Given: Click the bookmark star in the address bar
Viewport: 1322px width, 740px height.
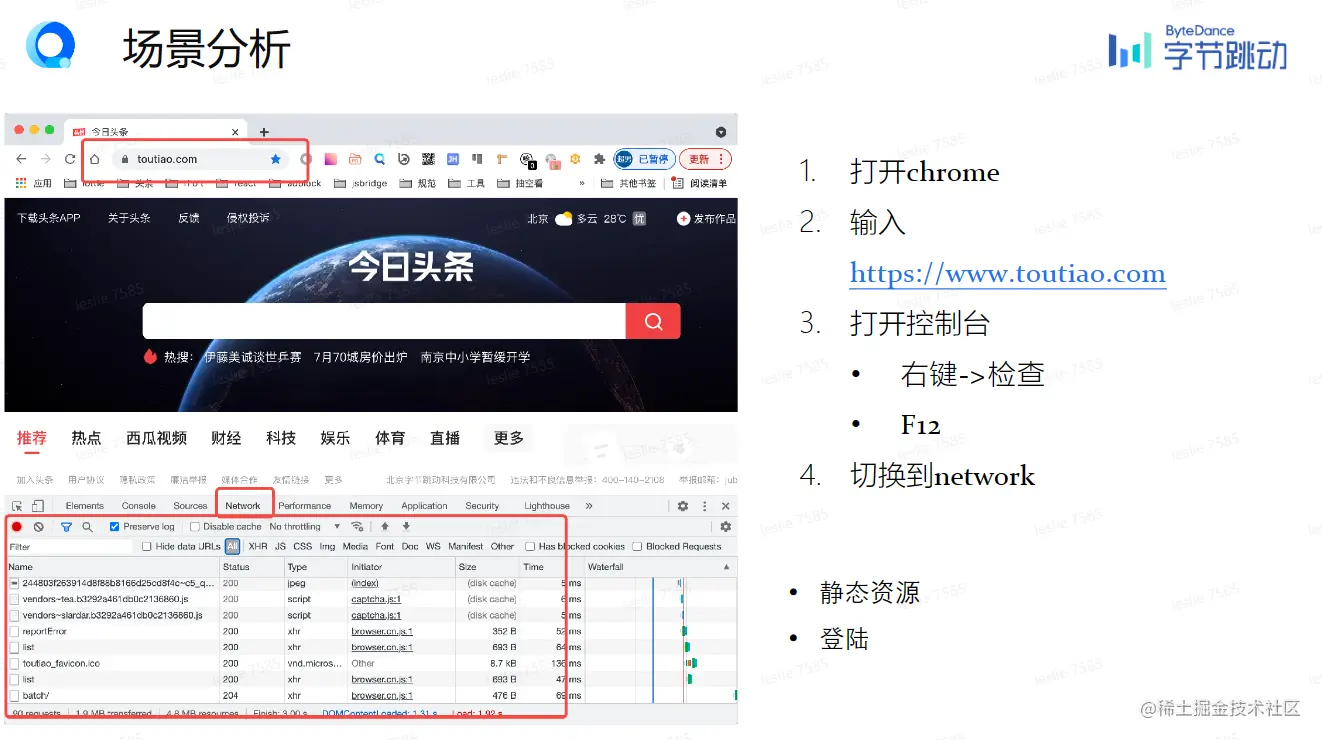Looking at the screenshot, I should [x=276, y=159].
